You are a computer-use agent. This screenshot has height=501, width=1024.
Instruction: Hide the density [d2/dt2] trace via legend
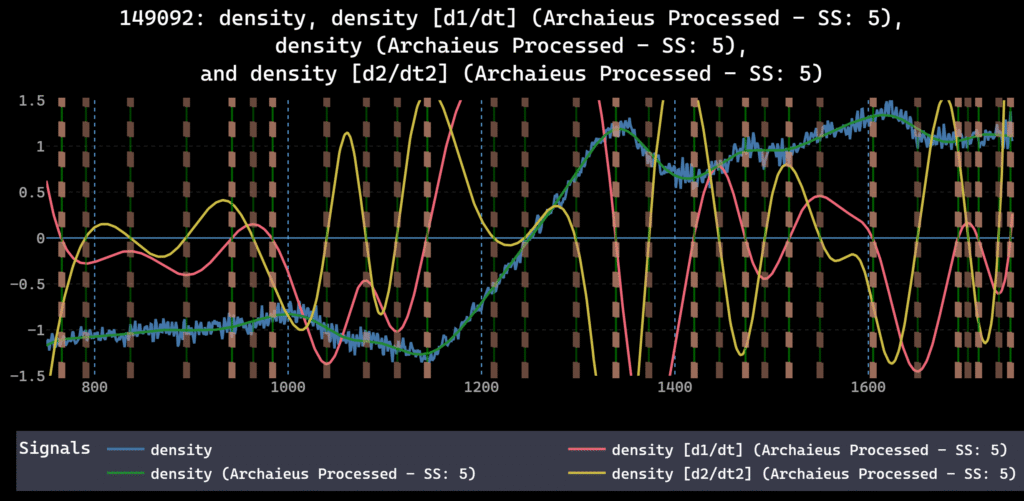(807, 472)
